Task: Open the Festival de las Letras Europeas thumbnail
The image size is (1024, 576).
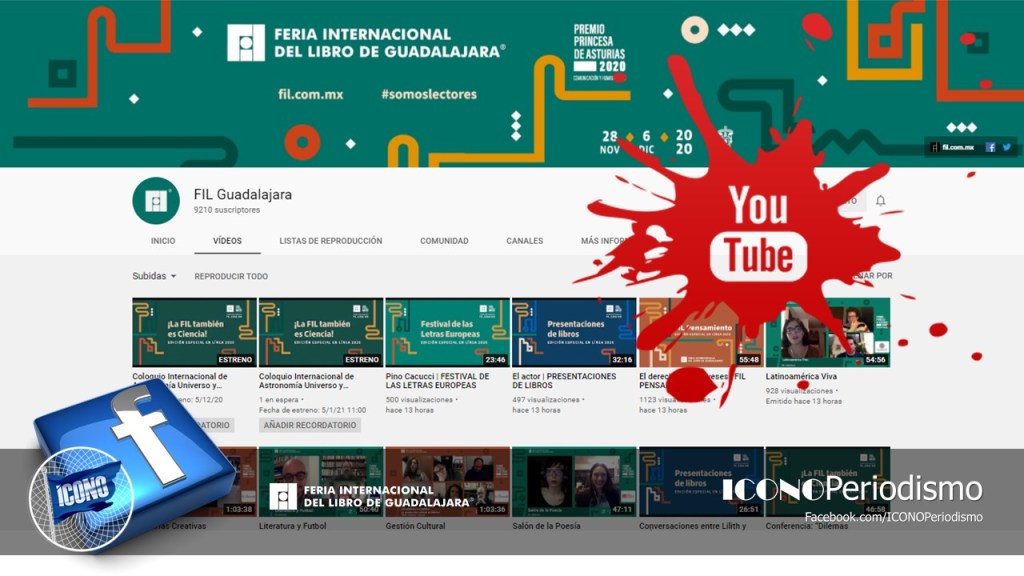Action: coord(447,332)
